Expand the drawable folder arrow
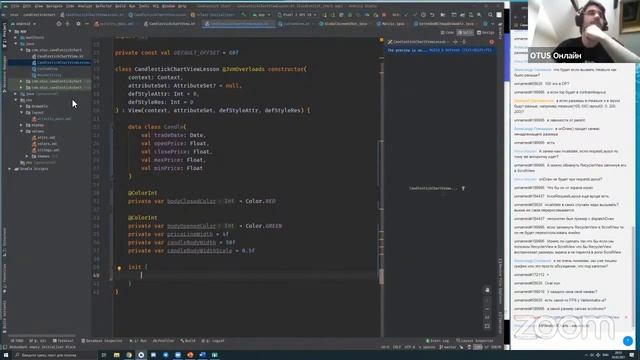Viewport: 640px width, 360px height. (x=21, y=106)
